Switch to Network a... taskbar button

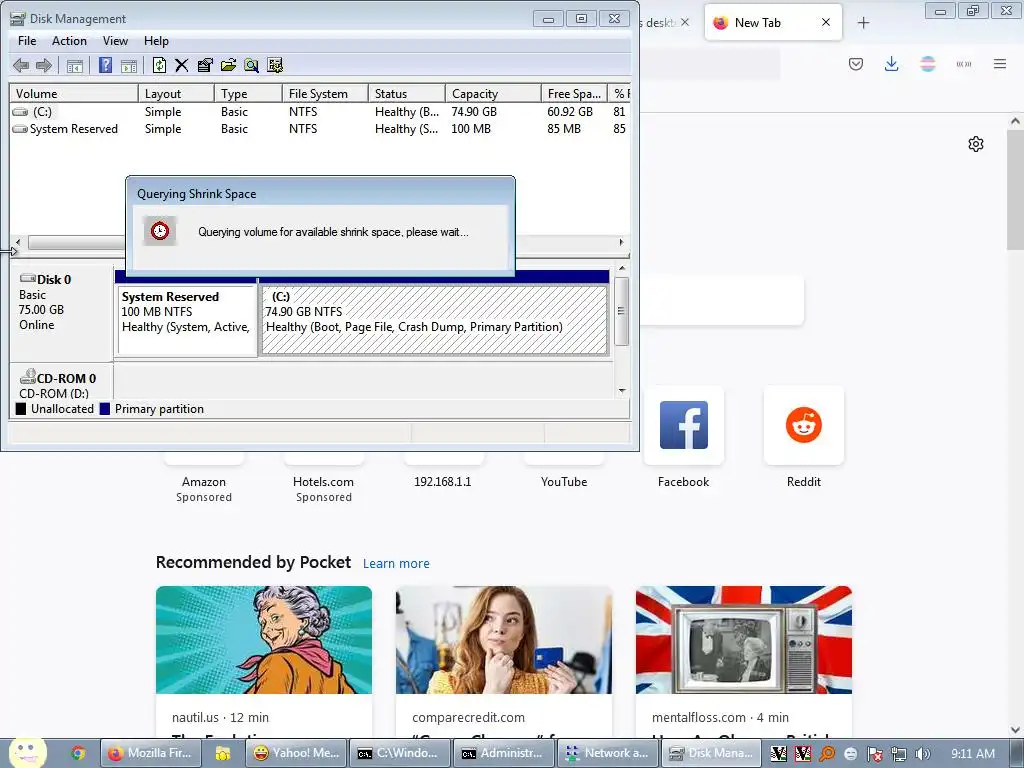click(x=608, y=754)
